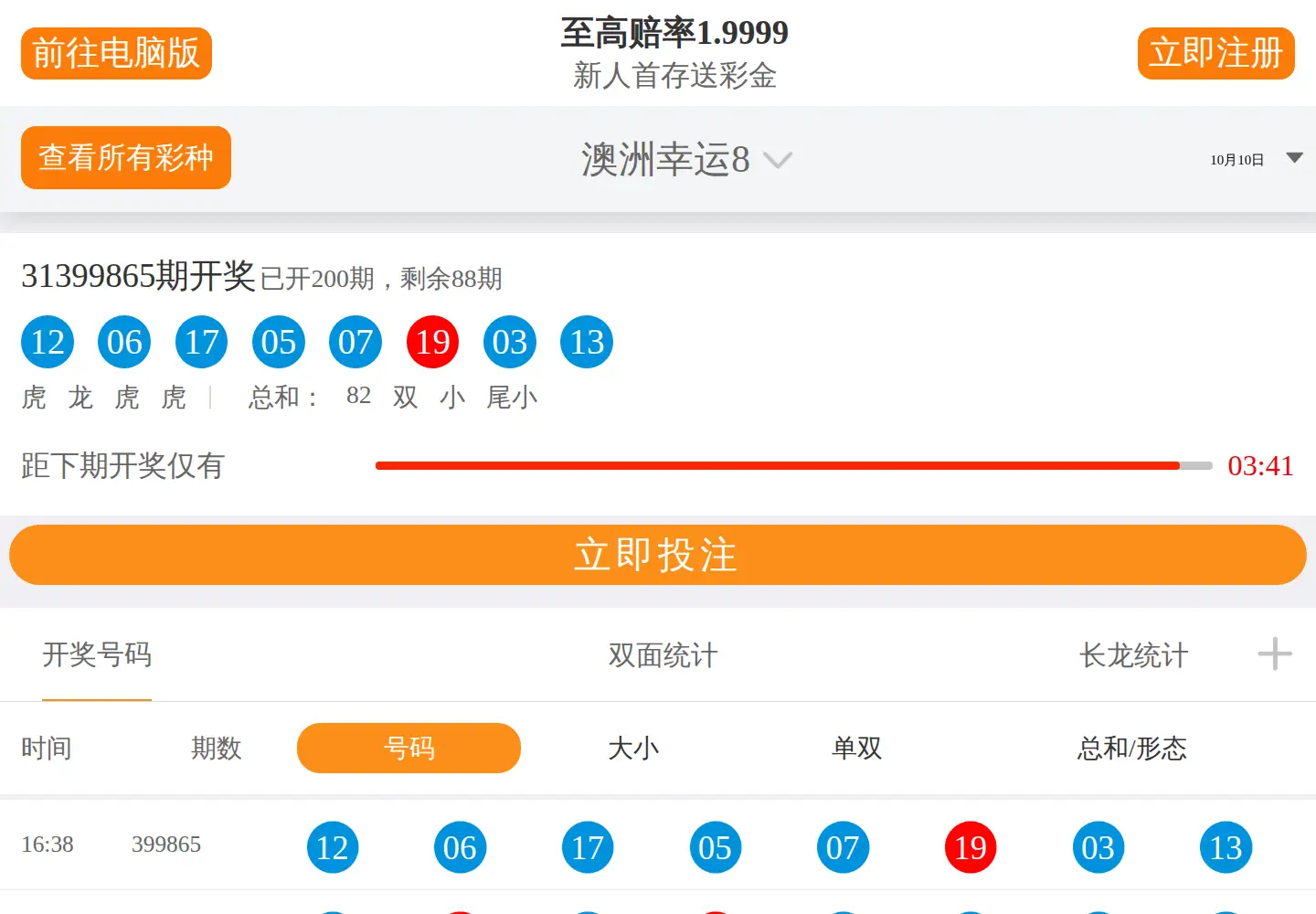The height and width of the screenshot is (914, 1316).
Task: Click the 龙 result label
Action: (x=80, y=397)
